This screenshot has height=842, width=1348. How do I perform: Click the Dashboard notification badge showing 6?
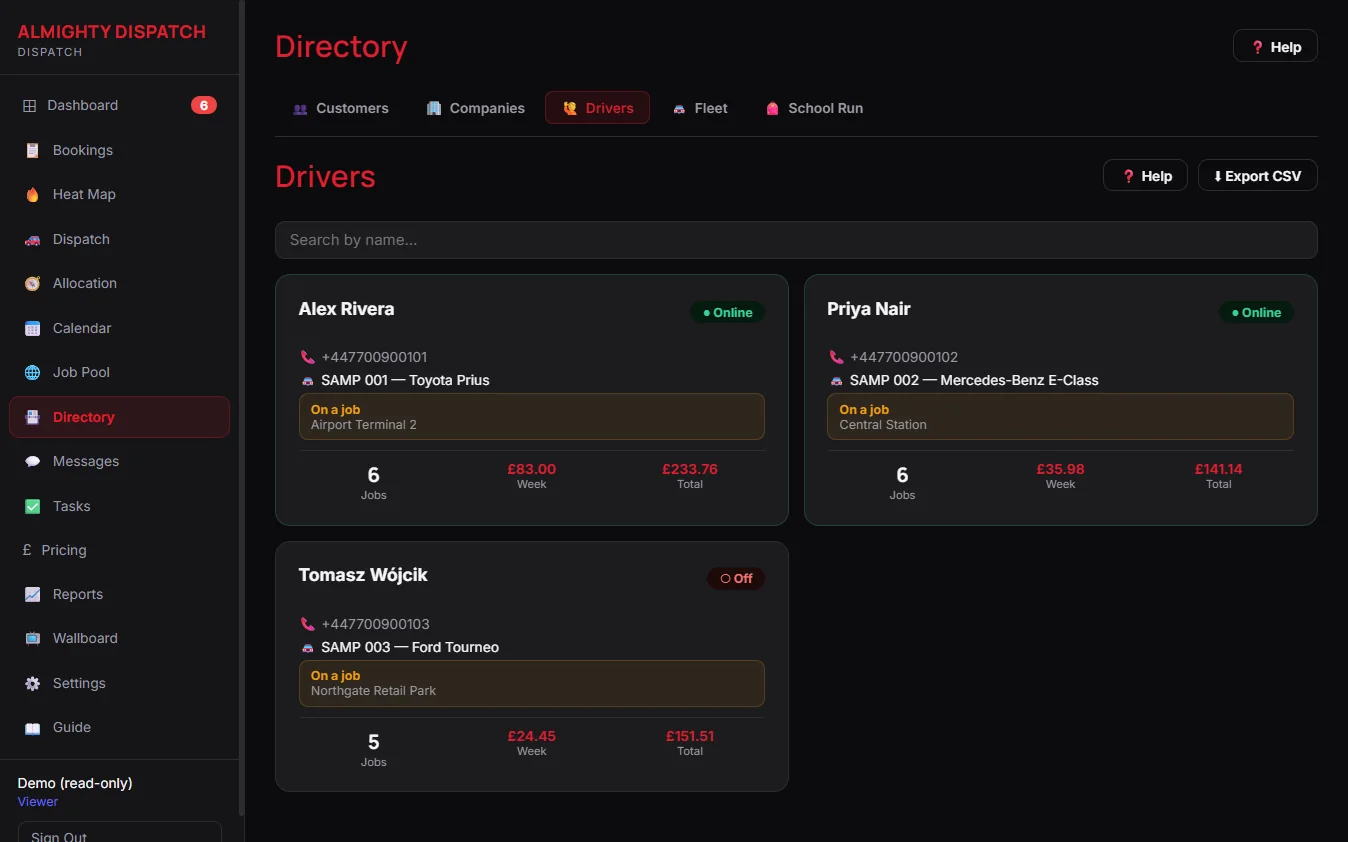204,105
